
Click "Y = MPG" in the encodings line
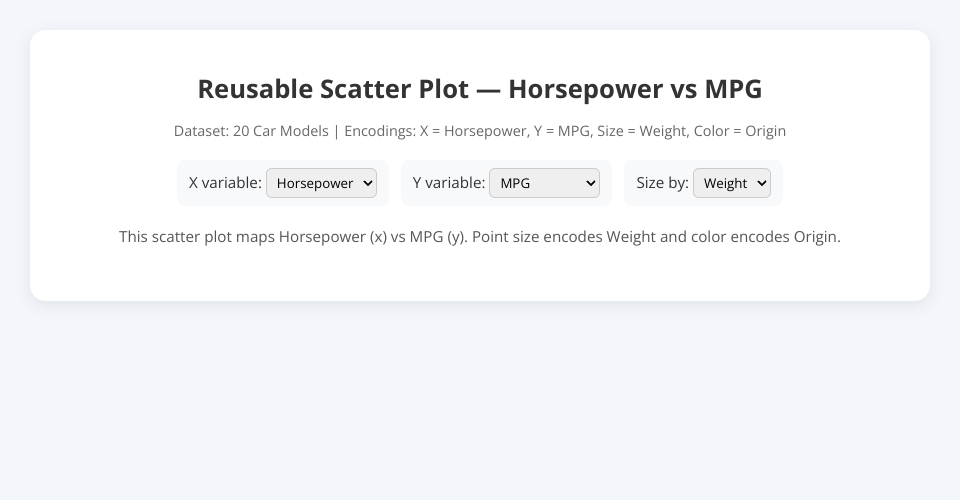tap(561, 131)
